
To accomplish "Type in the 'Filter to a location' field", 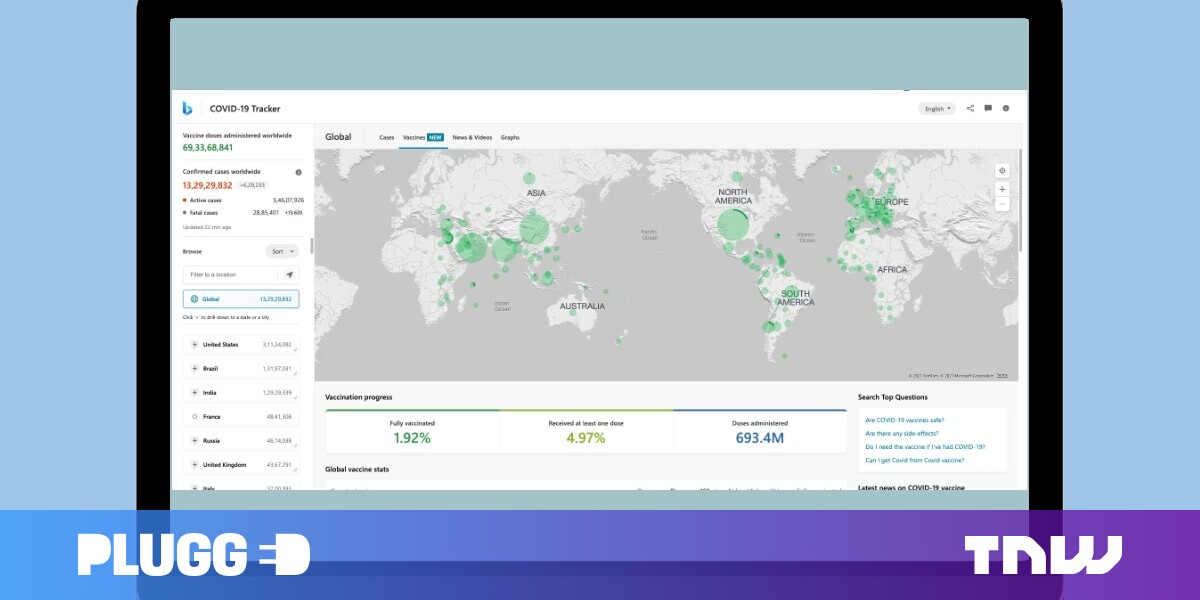I will (x=230, y=274).
